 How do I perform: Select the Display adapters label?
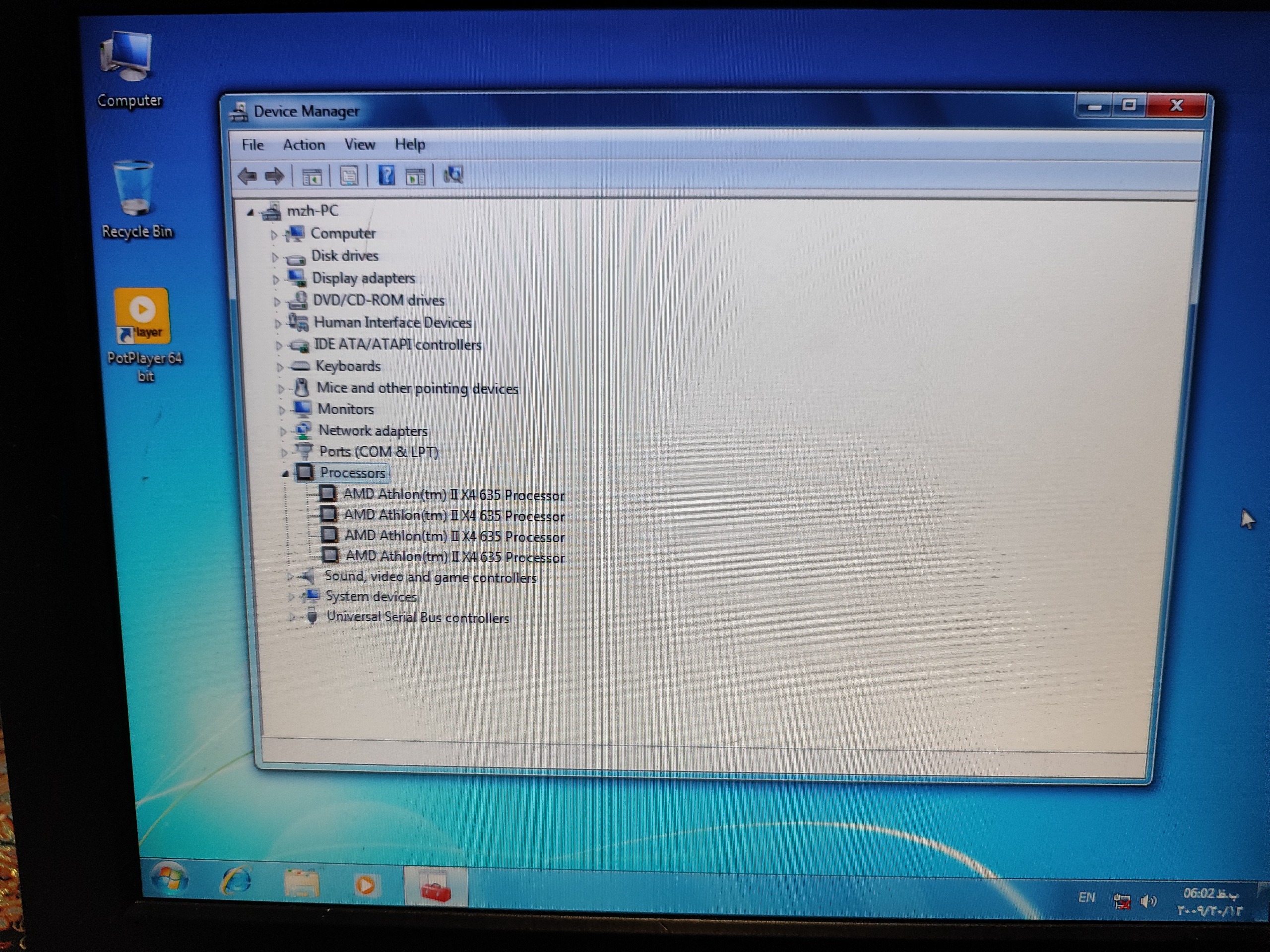click(x=364, y=278)
